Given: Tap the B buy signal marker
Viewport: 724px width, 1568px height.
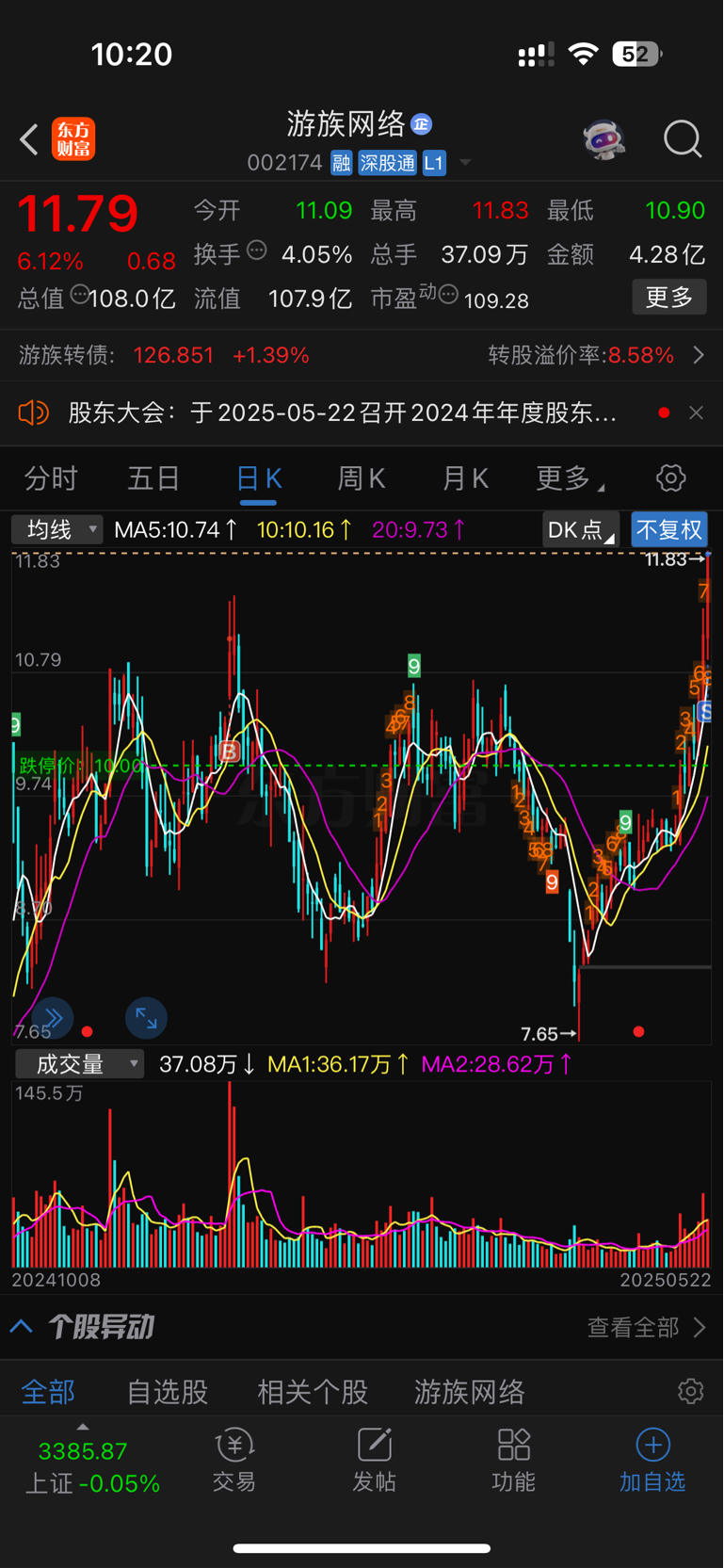Looking at the screenshot, I should coord(229,752).
